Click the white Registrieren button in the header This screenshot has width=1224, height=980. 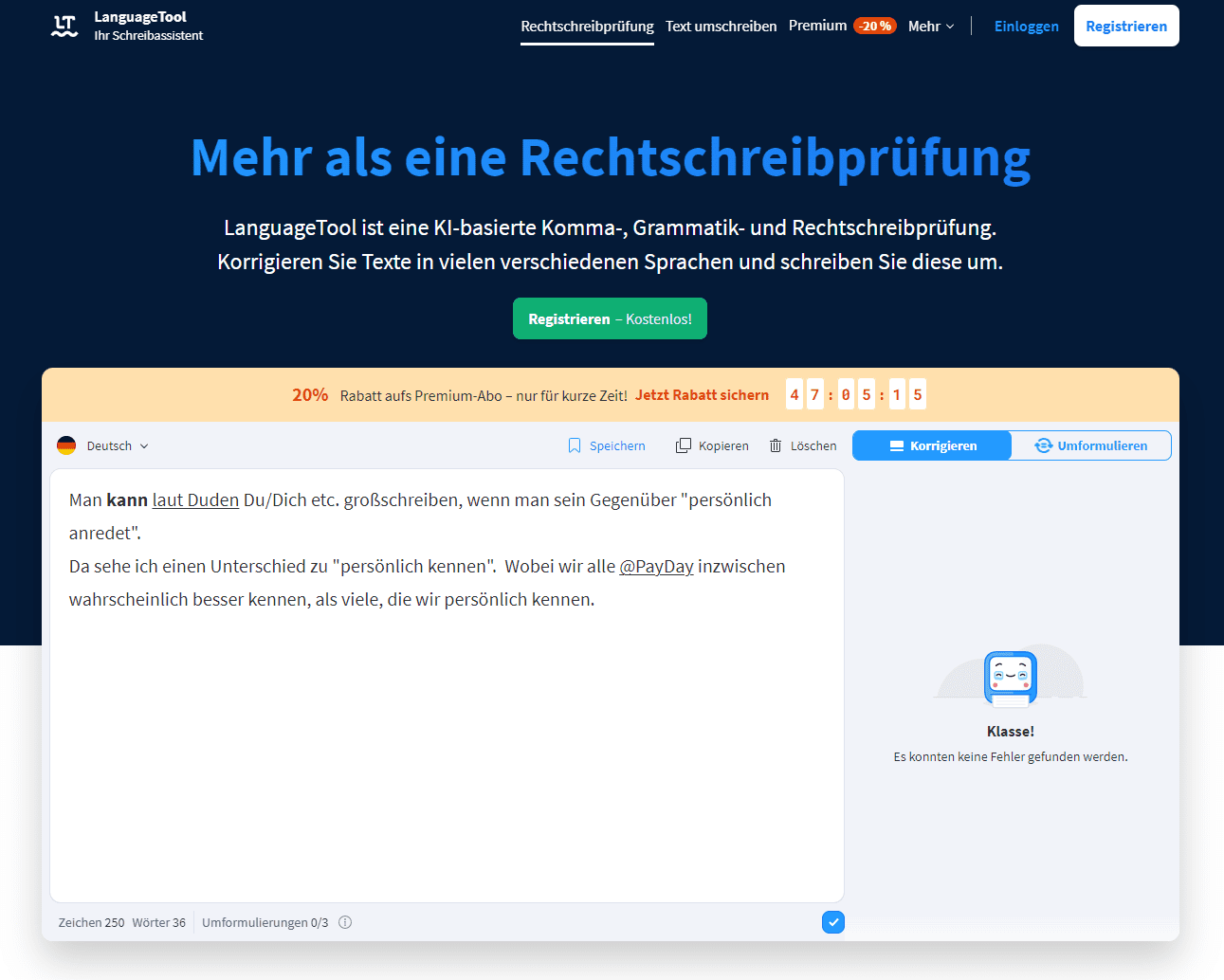coord(1126,26)
